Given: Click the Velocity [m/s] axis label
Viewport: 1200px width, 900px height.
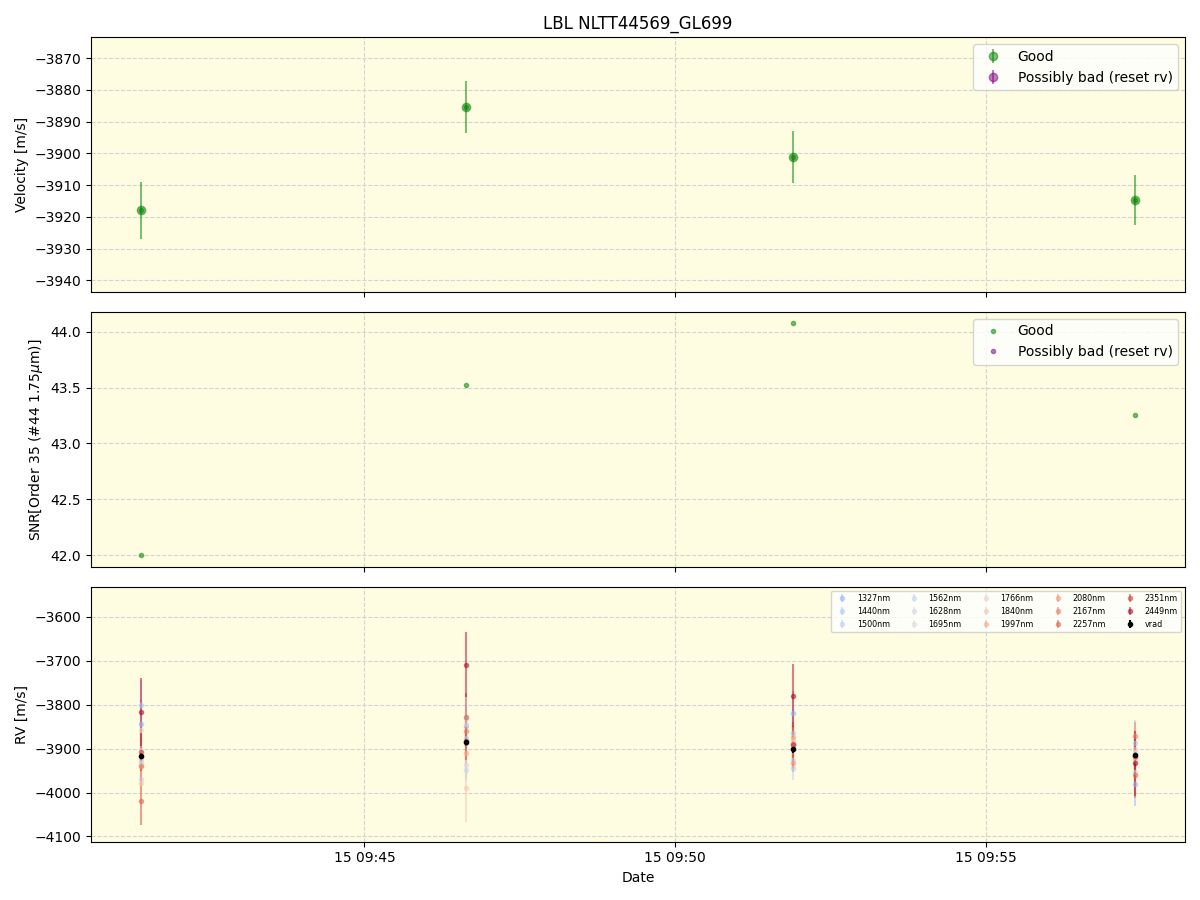Looking at the screenshot, I should point(21,165).
